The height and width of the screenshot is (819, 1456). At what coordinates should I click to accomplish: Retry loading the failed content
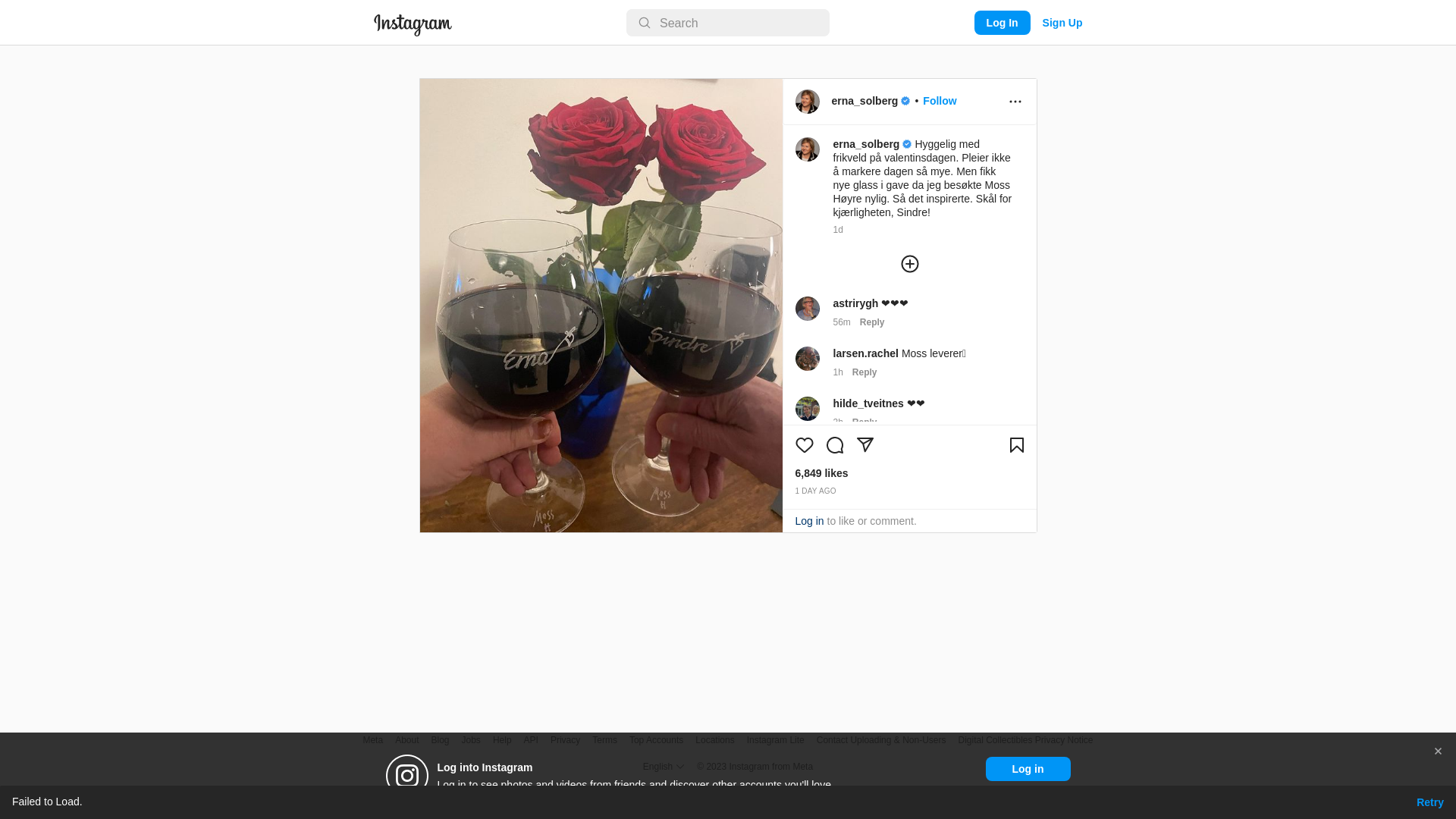pos(1430,802)
